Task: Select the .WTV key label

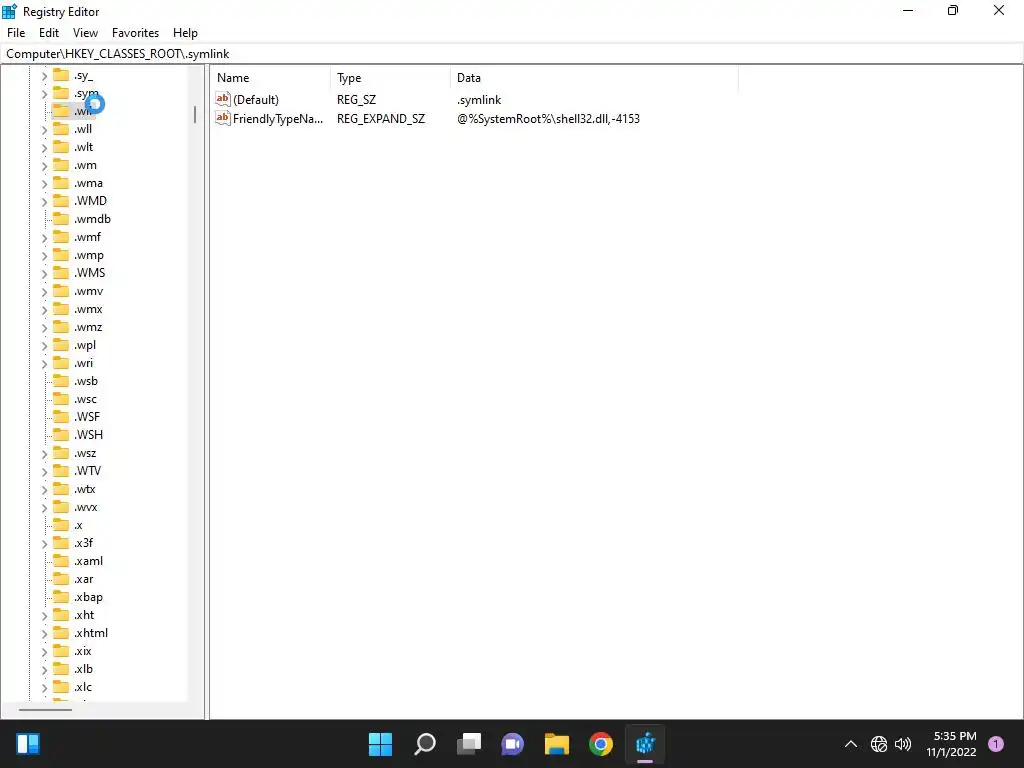Action: coord(88,471)
